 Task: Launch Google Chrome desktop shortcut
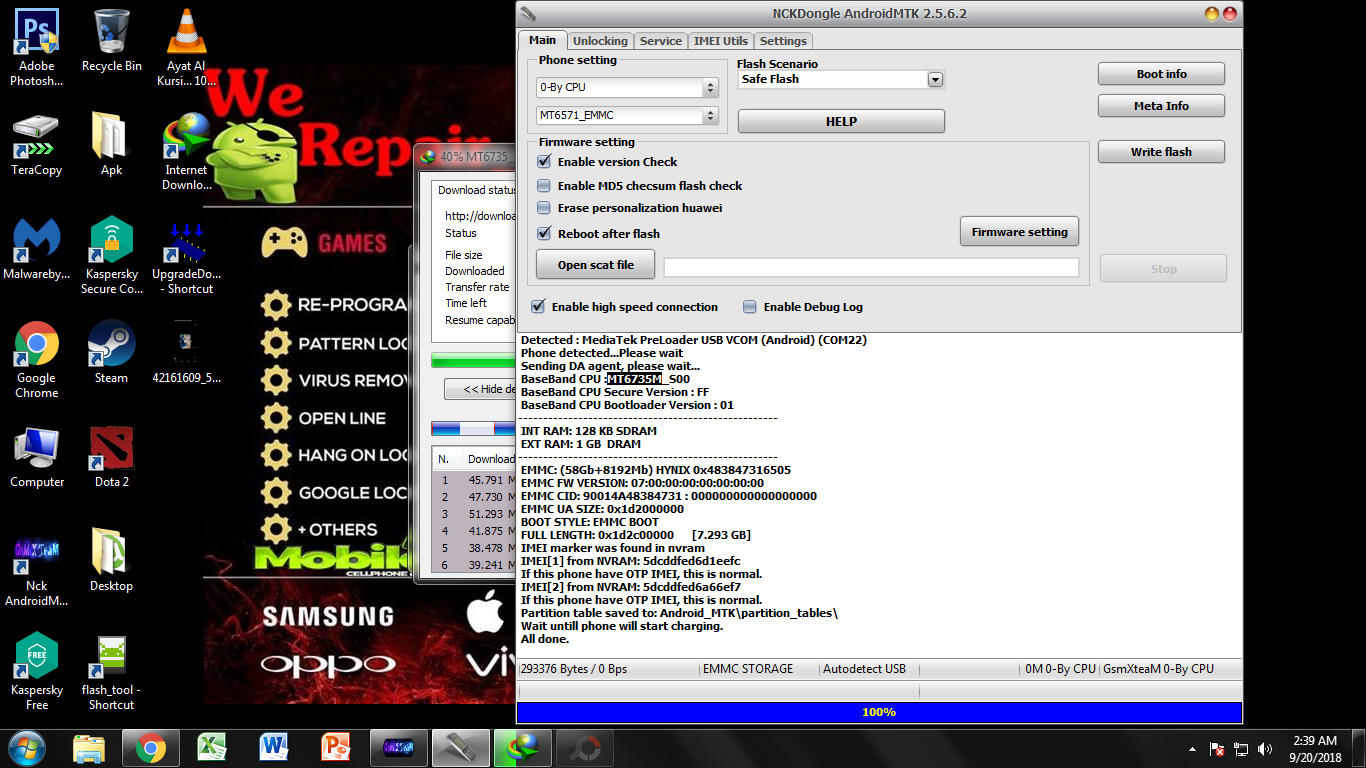pyautogui.click(x=37, y=360)
